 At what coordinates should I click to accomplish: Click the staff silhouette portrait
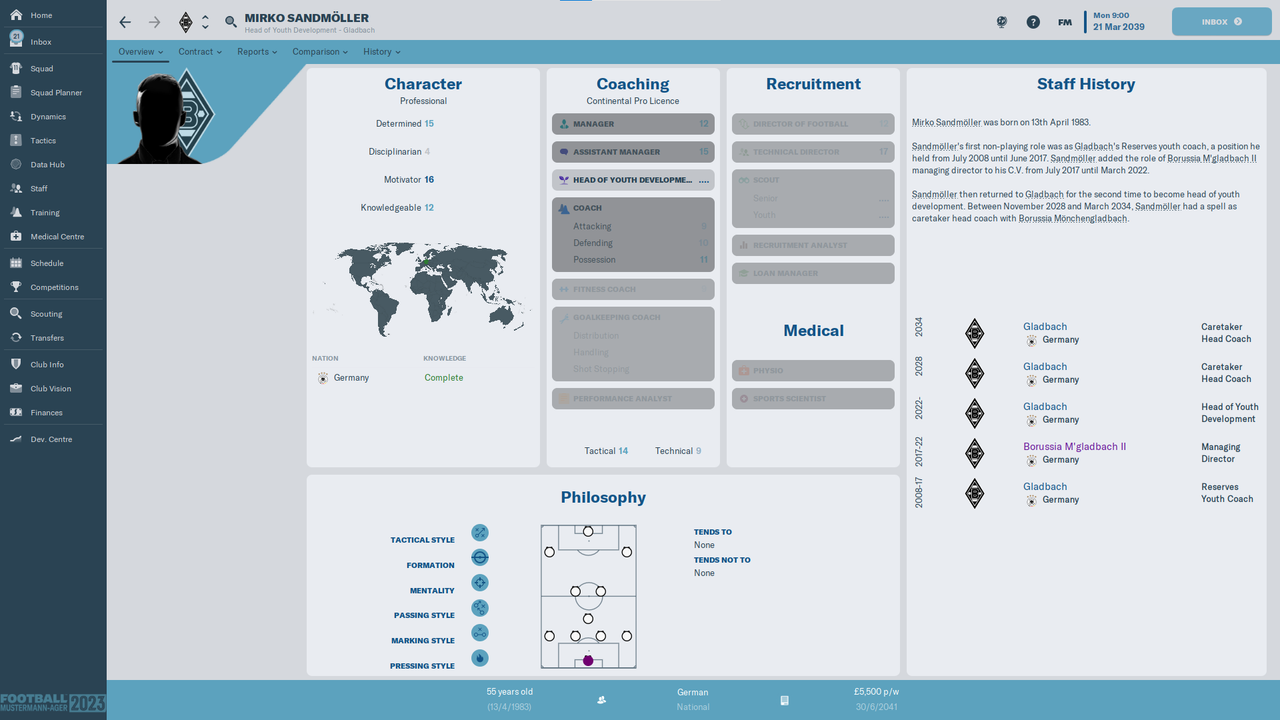pyautogui.click(x=161, y=118)
